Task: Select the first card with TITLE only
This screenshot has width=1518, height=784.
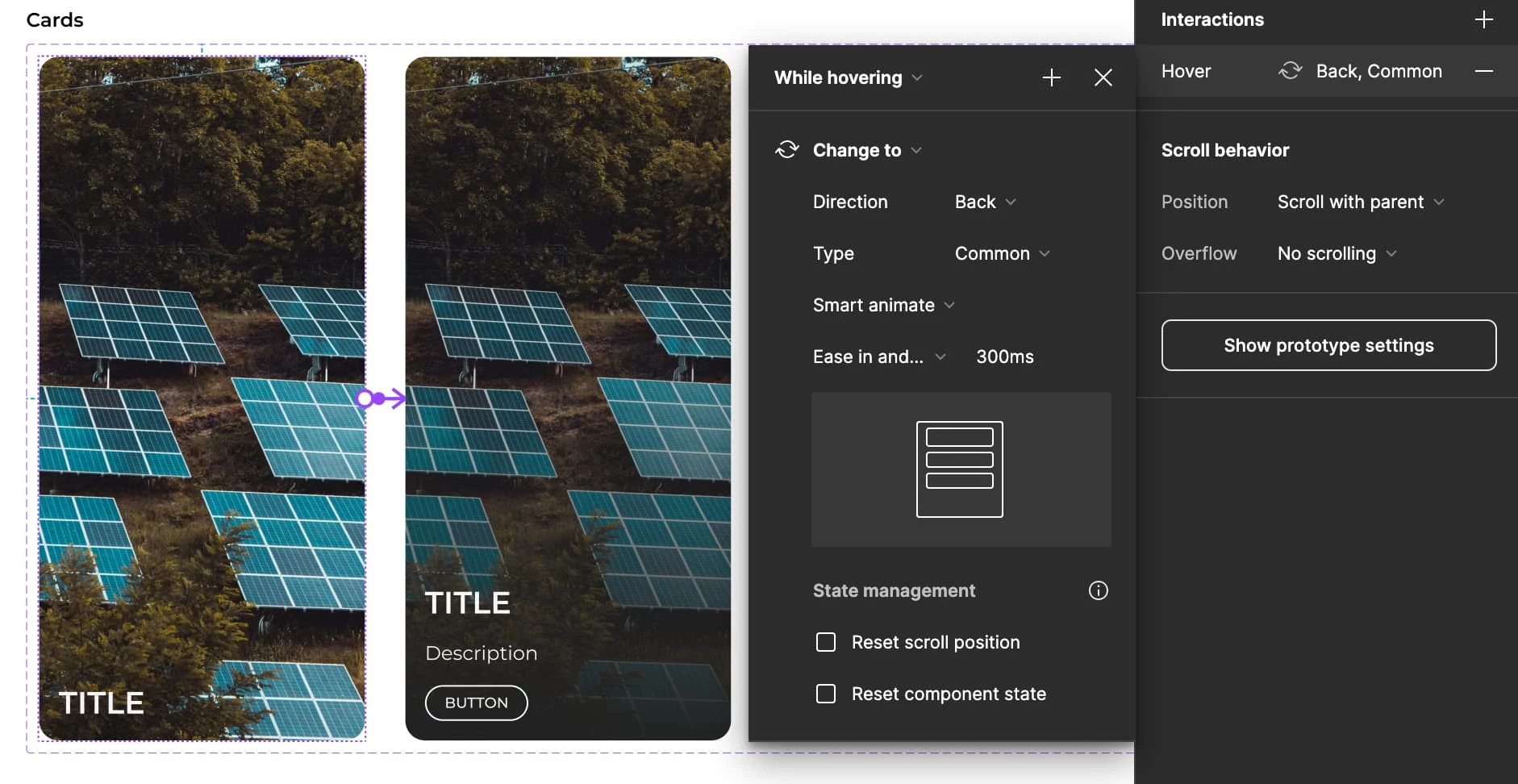Action: [202, 398]
